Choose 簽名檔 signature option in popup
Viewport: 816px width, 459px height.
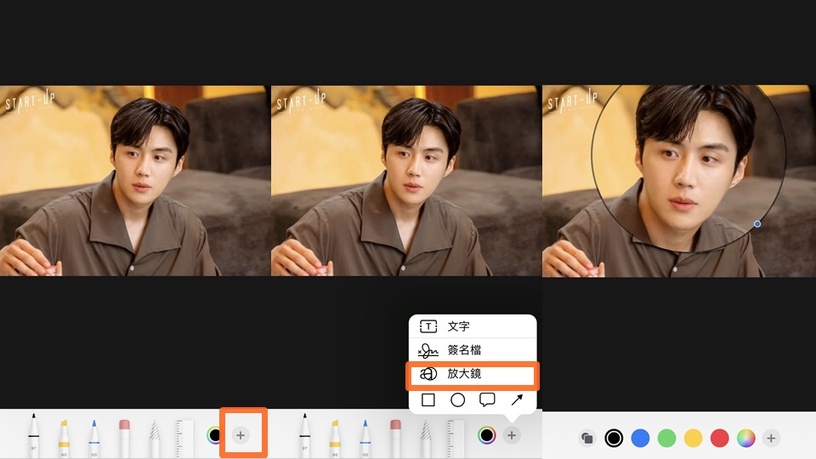(472, 350)
